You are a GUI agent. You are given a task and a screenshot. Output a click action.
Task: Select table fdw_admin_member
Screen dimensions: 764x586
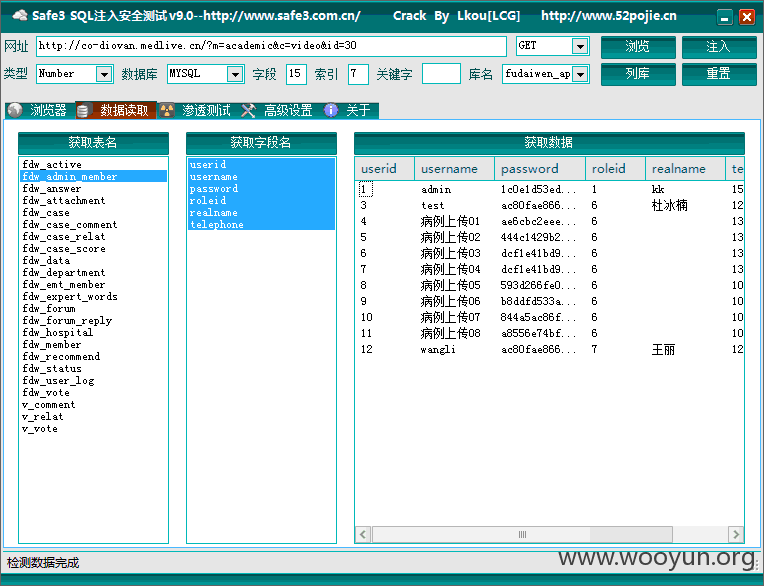coord(93,176)
